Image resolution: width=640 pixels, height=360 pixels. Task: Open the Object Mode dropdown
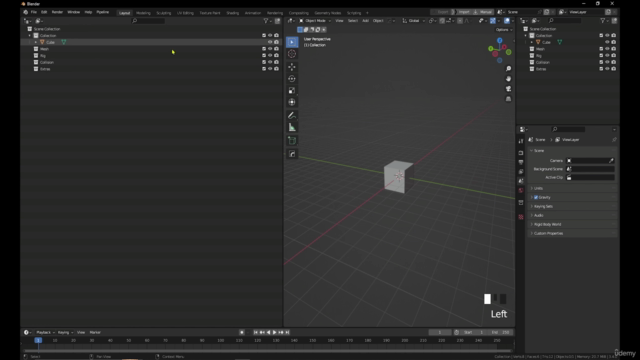315,21
